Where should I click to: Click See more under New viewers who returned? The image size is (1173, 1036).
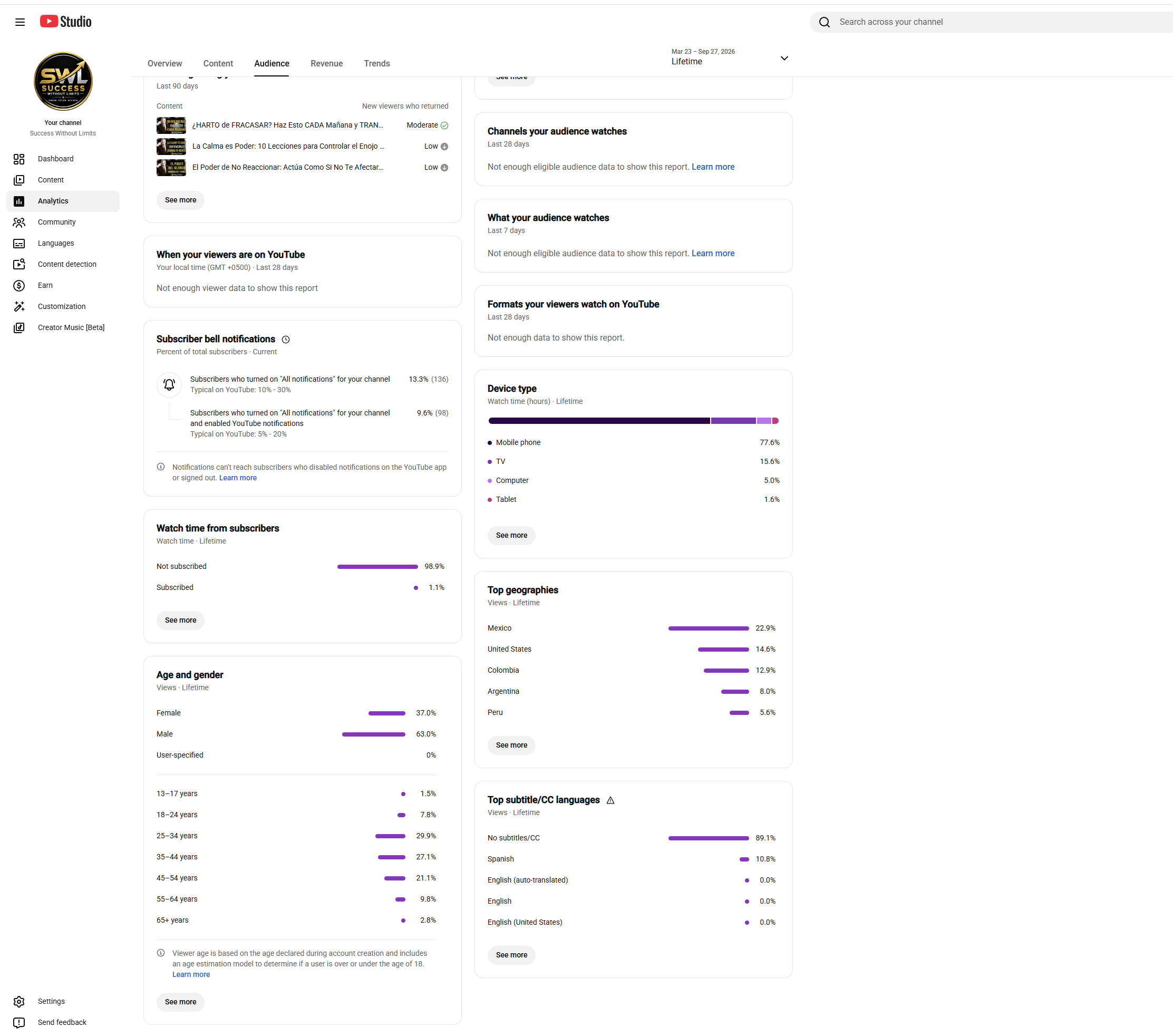point(181,200)
